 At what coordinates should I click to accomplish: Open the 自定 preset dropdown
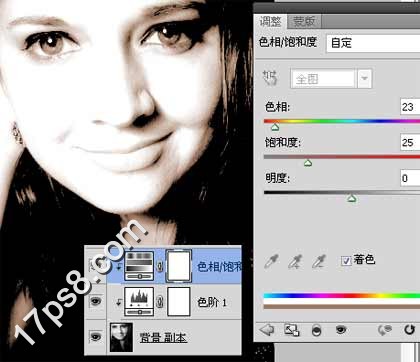[x=373, y=43]
